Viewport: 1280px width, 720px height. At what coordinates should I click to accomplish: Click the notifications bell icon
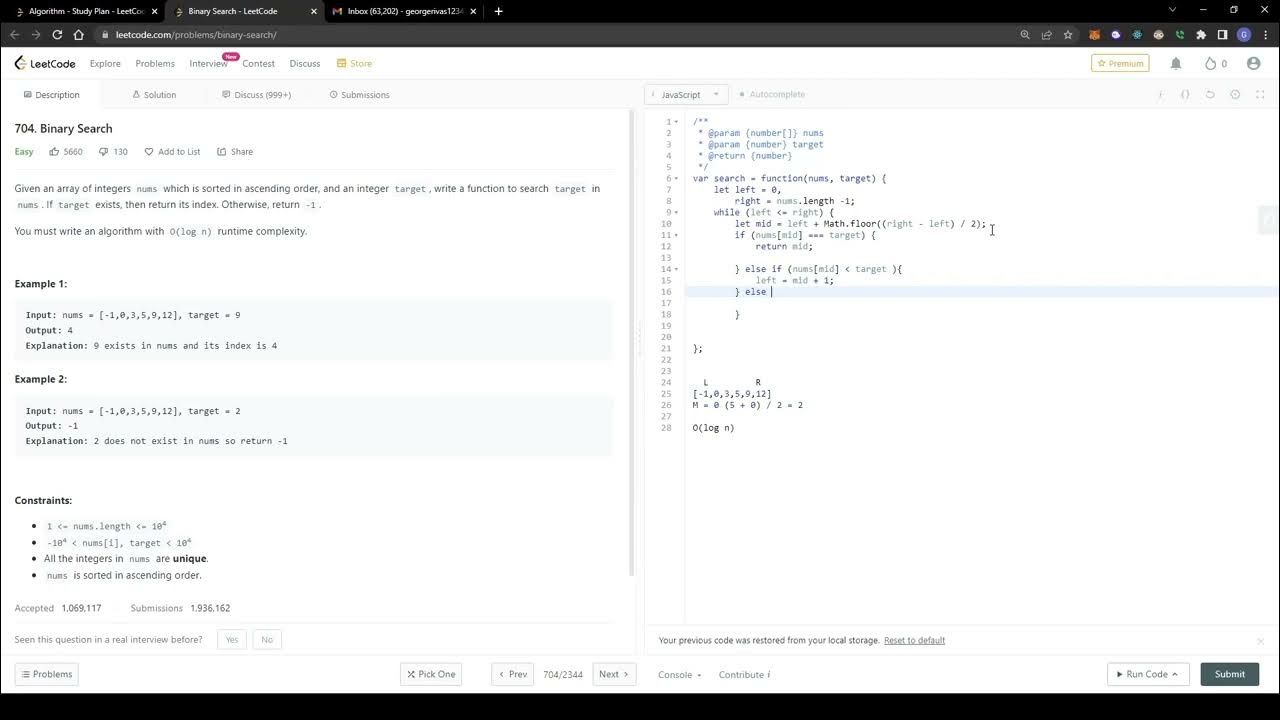click(1176, 63)
